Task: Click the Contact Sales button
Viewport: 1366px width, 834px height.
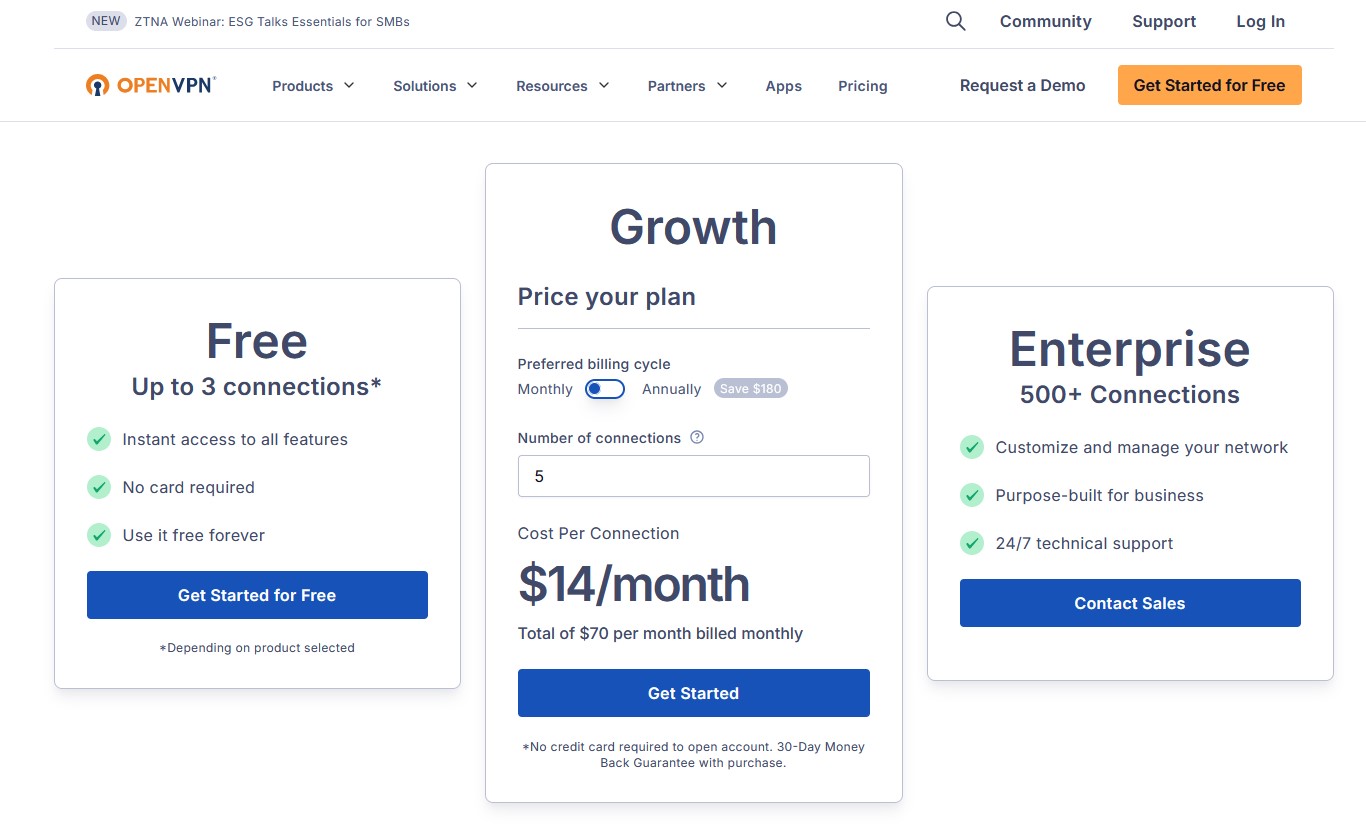Action: coord(1130,603)
